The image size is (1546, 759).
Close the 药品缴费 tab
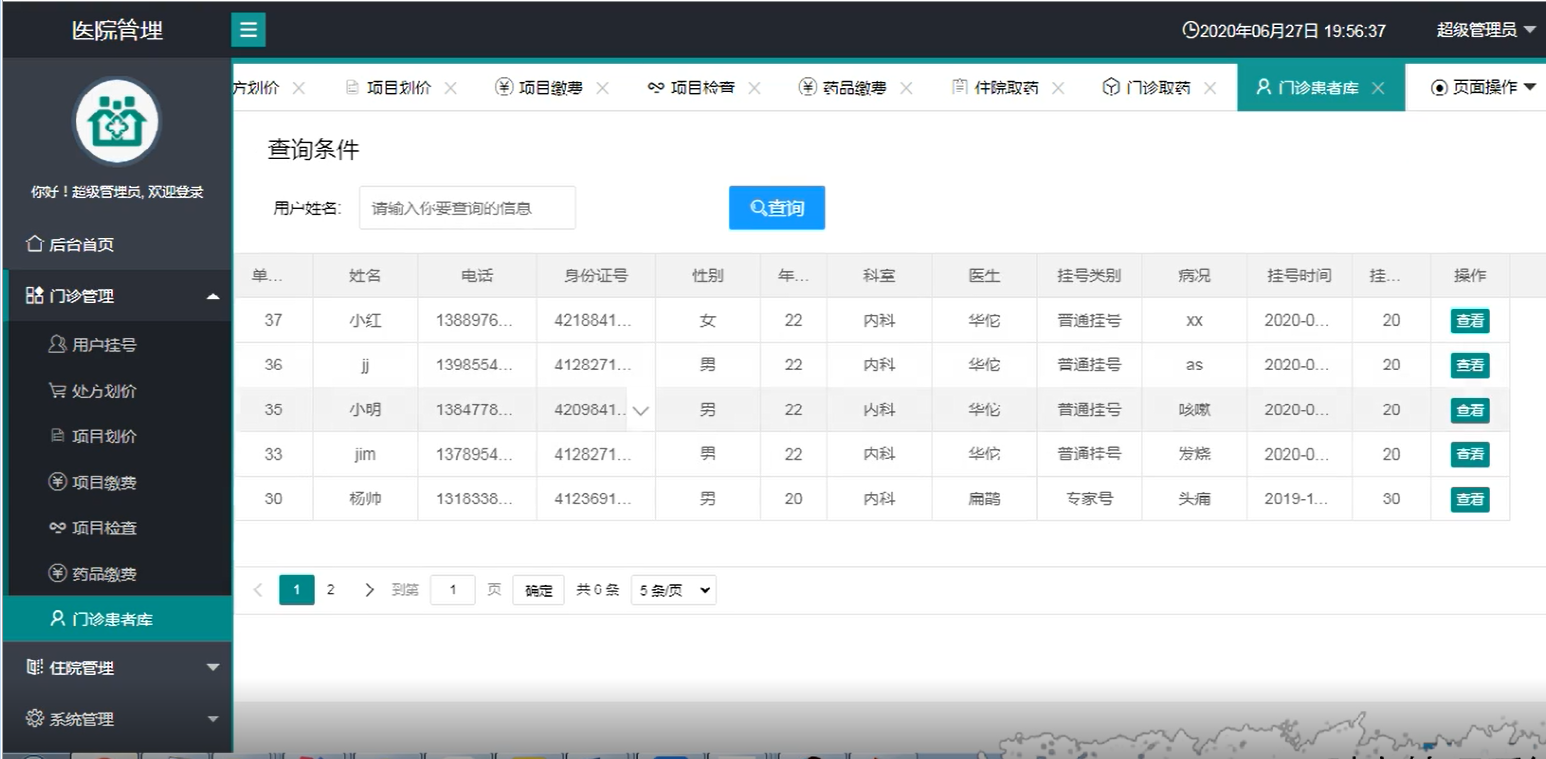pyautogui.click(x=906, y=88)
